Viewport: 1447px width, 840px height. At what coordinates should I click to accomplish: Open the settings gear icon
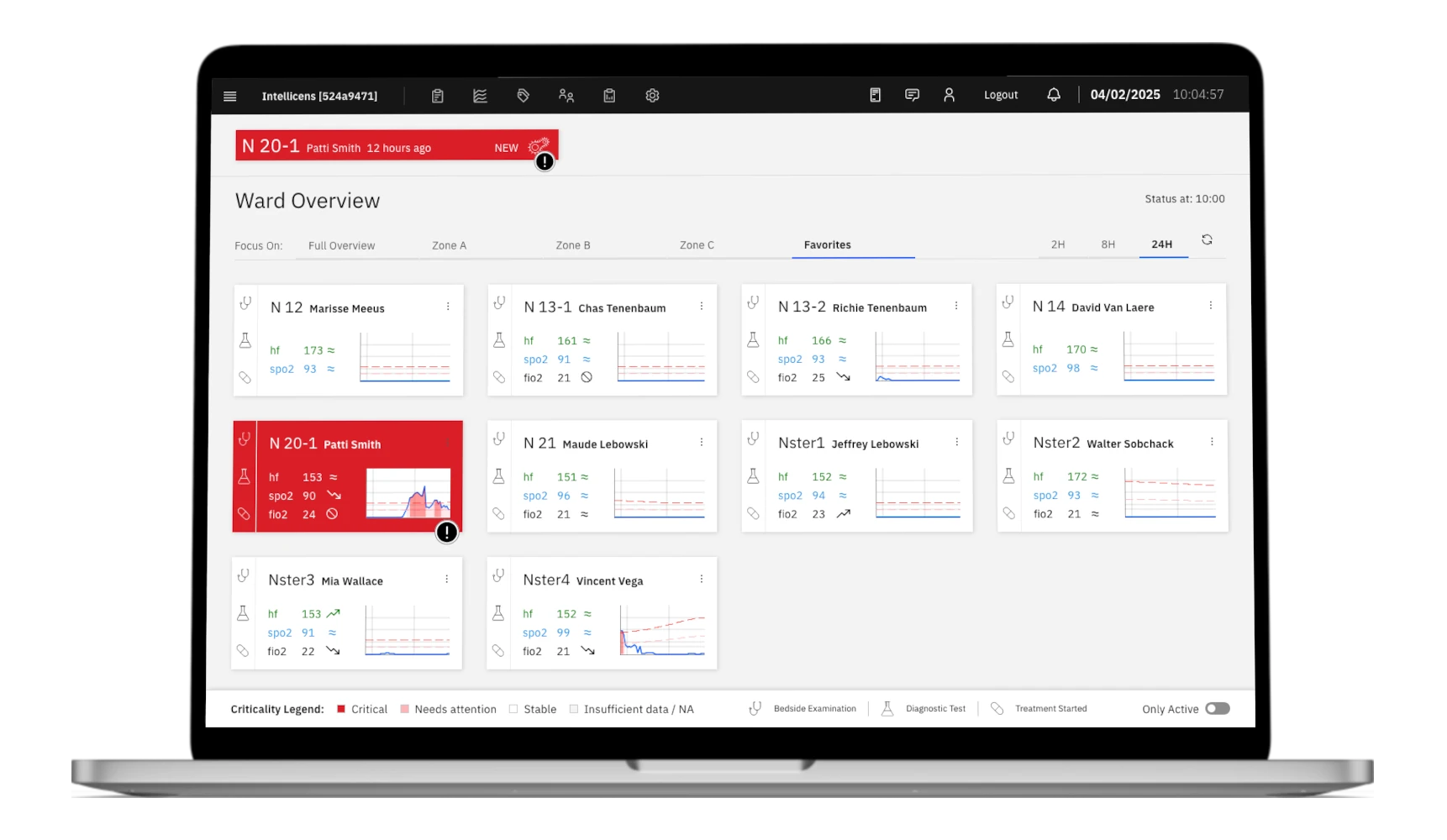pyautogui.click(x=652, y=96)
